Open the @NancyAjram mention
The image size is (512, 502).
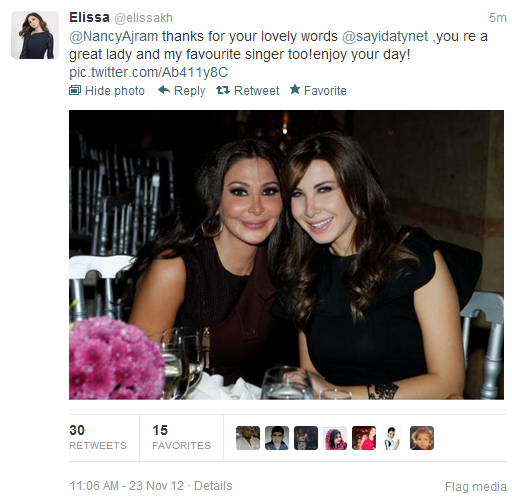click(x=113, y=36)
